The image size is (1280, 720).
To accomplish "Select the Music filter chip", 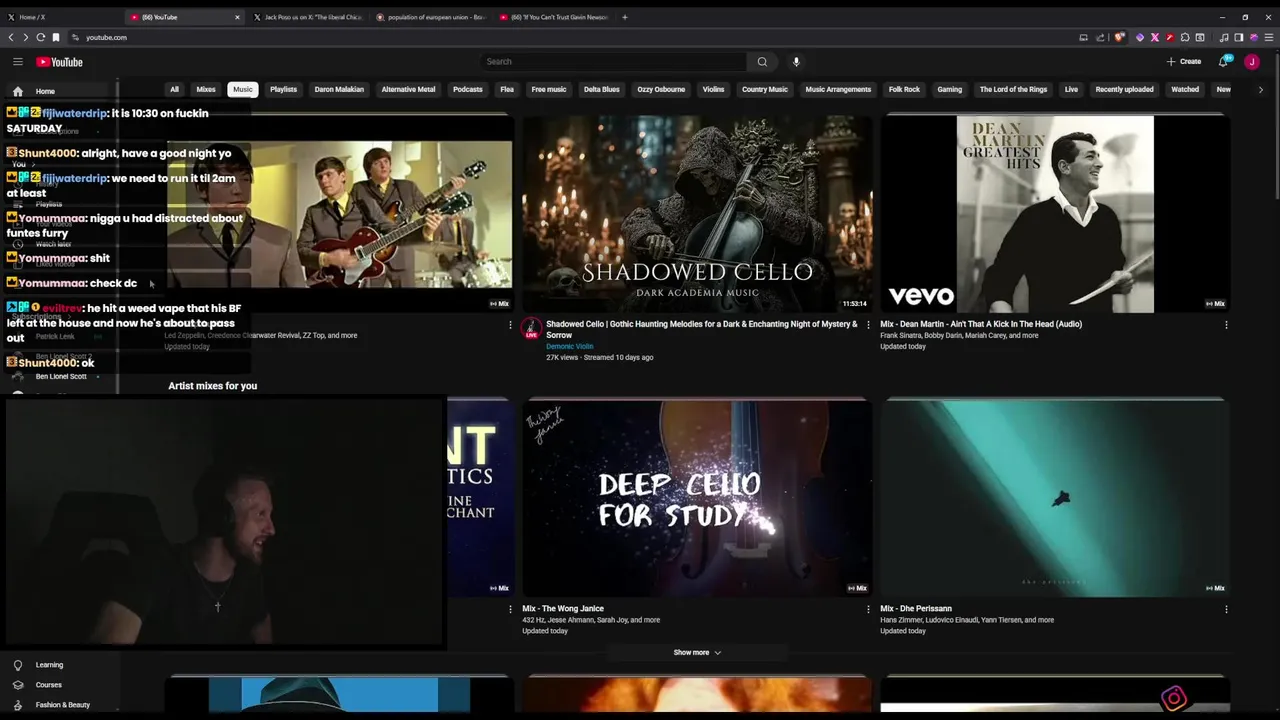I will pos(243,89).
